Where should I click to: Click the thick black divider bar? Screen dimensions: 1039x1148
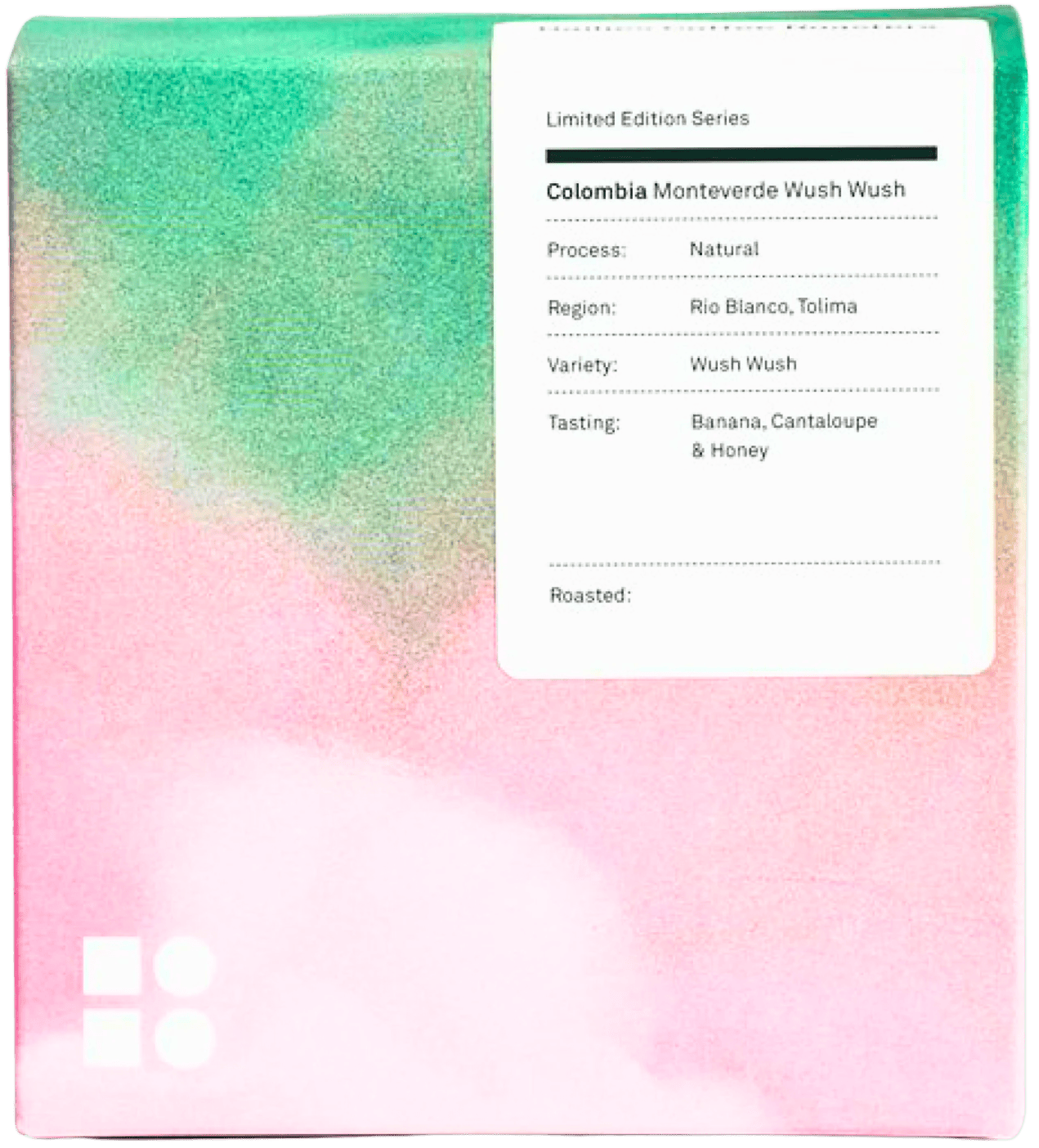(x=741, y=155)
